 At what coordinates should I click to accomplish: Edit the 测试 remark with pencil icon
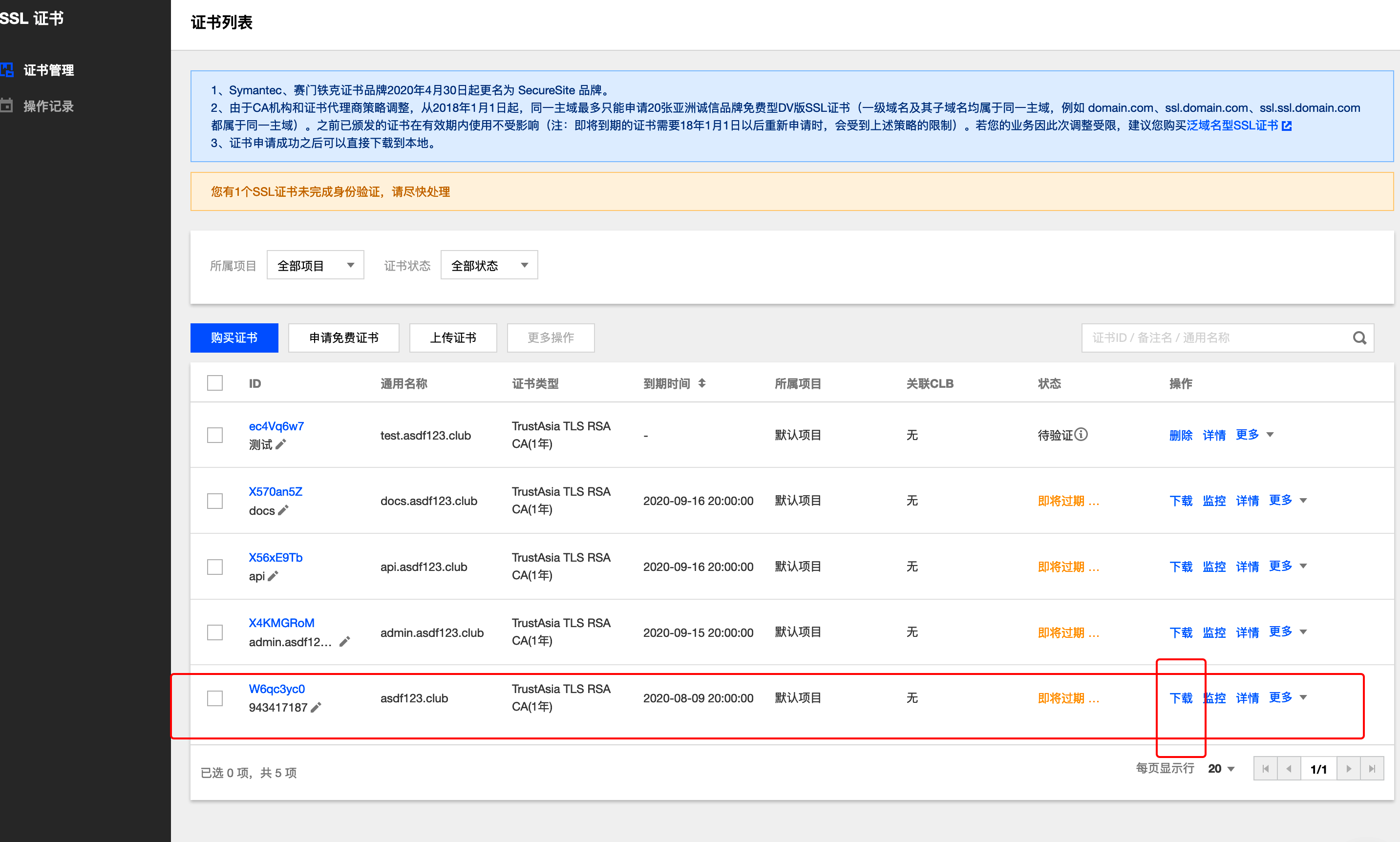tap(281, 444)
